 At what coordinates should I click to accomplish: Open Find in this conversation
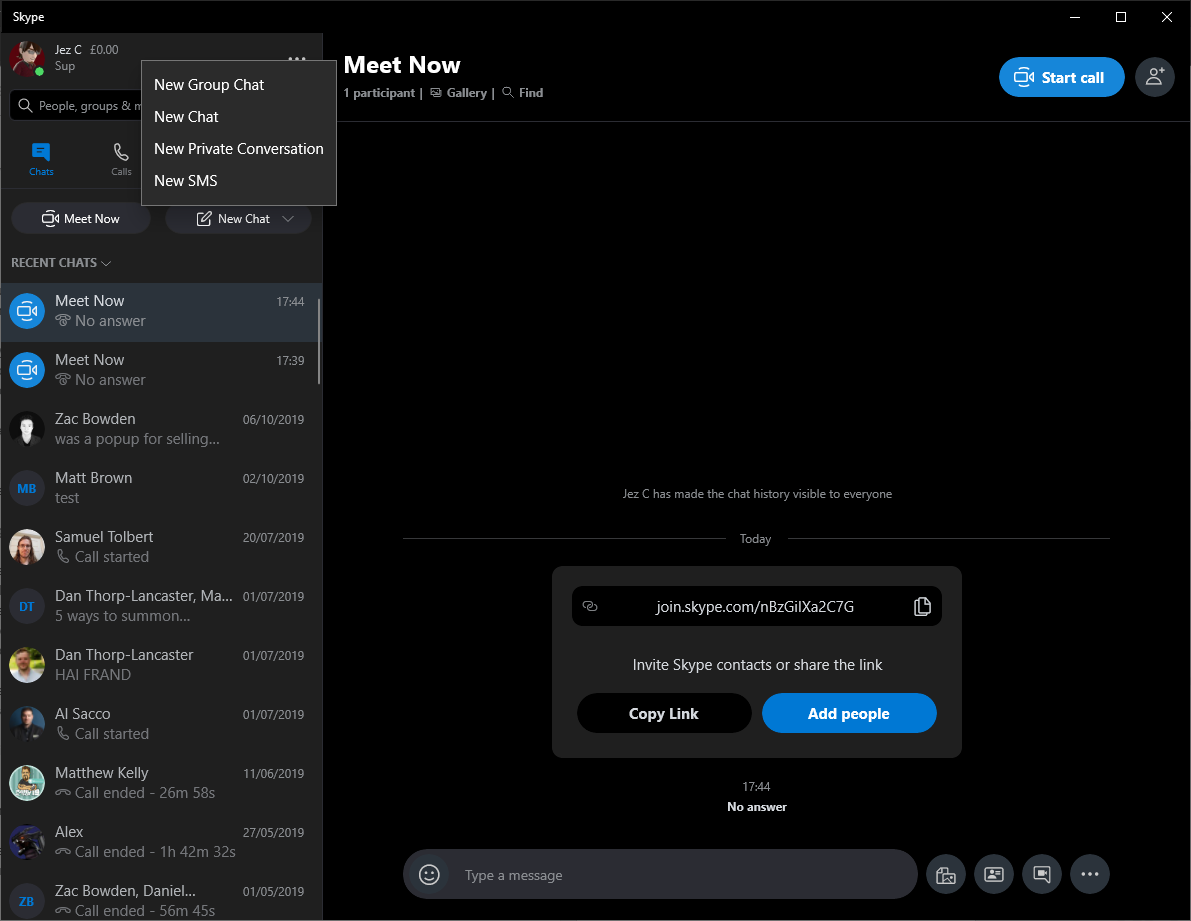point(522,92)
